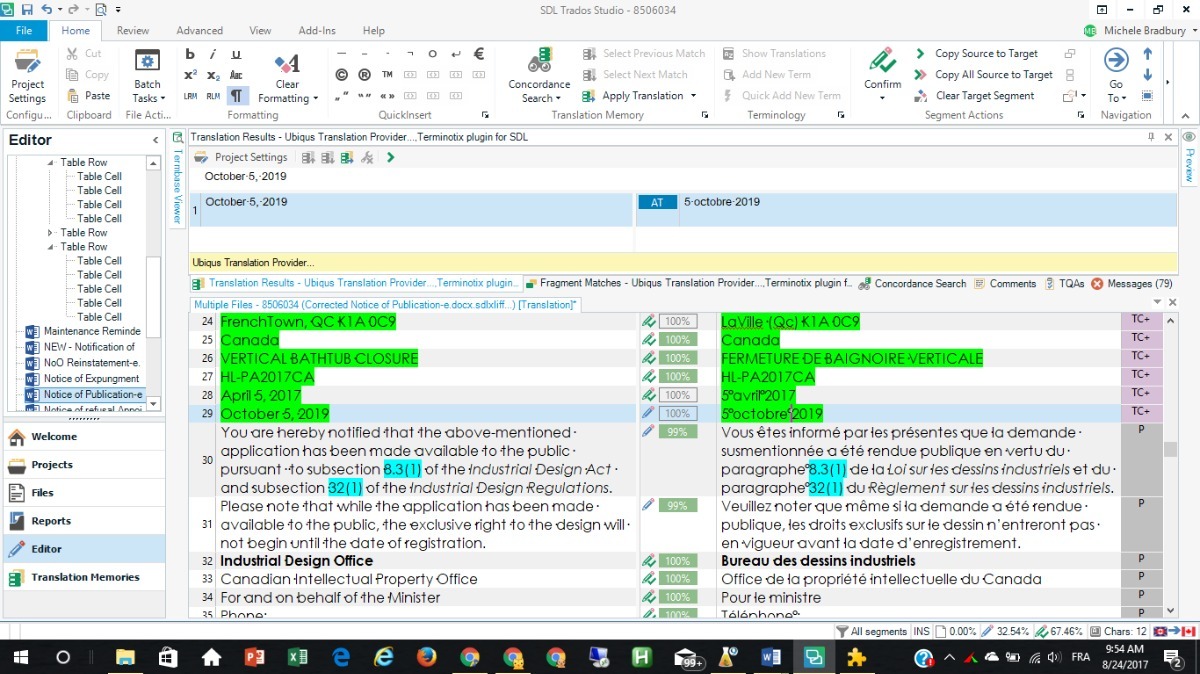Image resolution: width=1200 pixels, height=674 pixels.
Task: Save the document from quick access toolbar
Action: click(27, 9)
